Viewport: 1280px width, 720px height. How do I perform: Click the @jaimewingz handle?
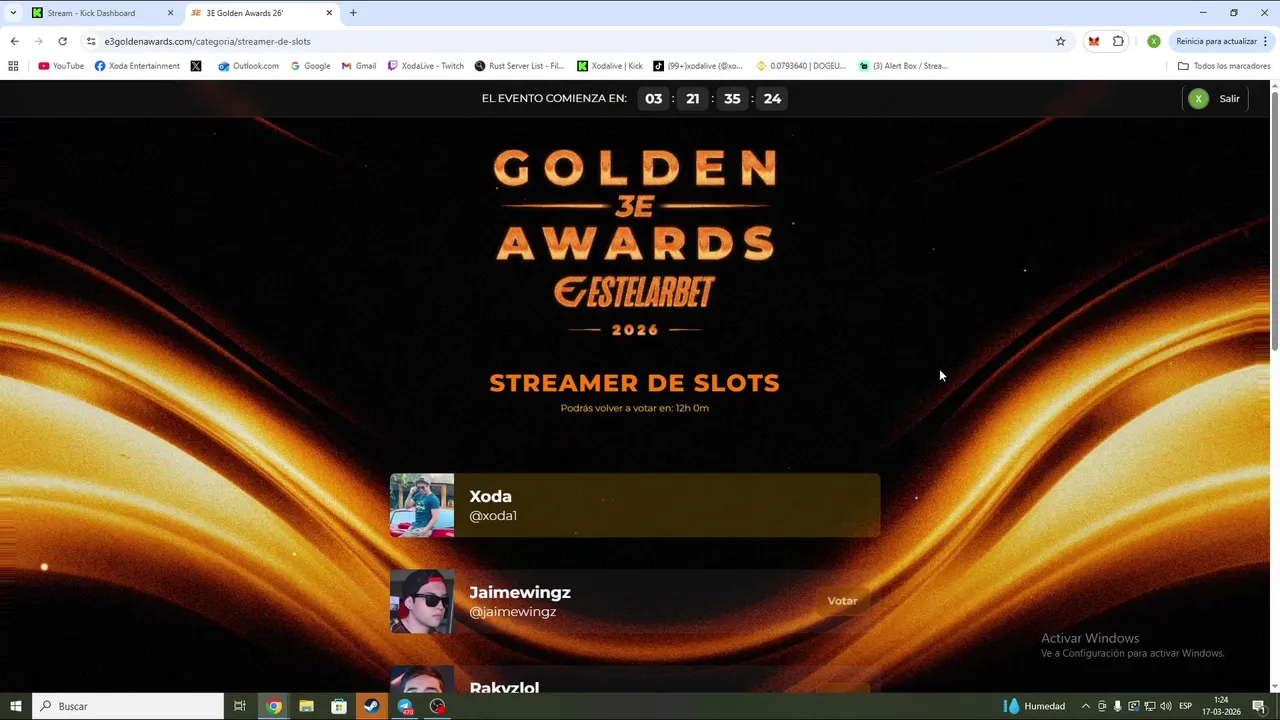coord(513,612)
